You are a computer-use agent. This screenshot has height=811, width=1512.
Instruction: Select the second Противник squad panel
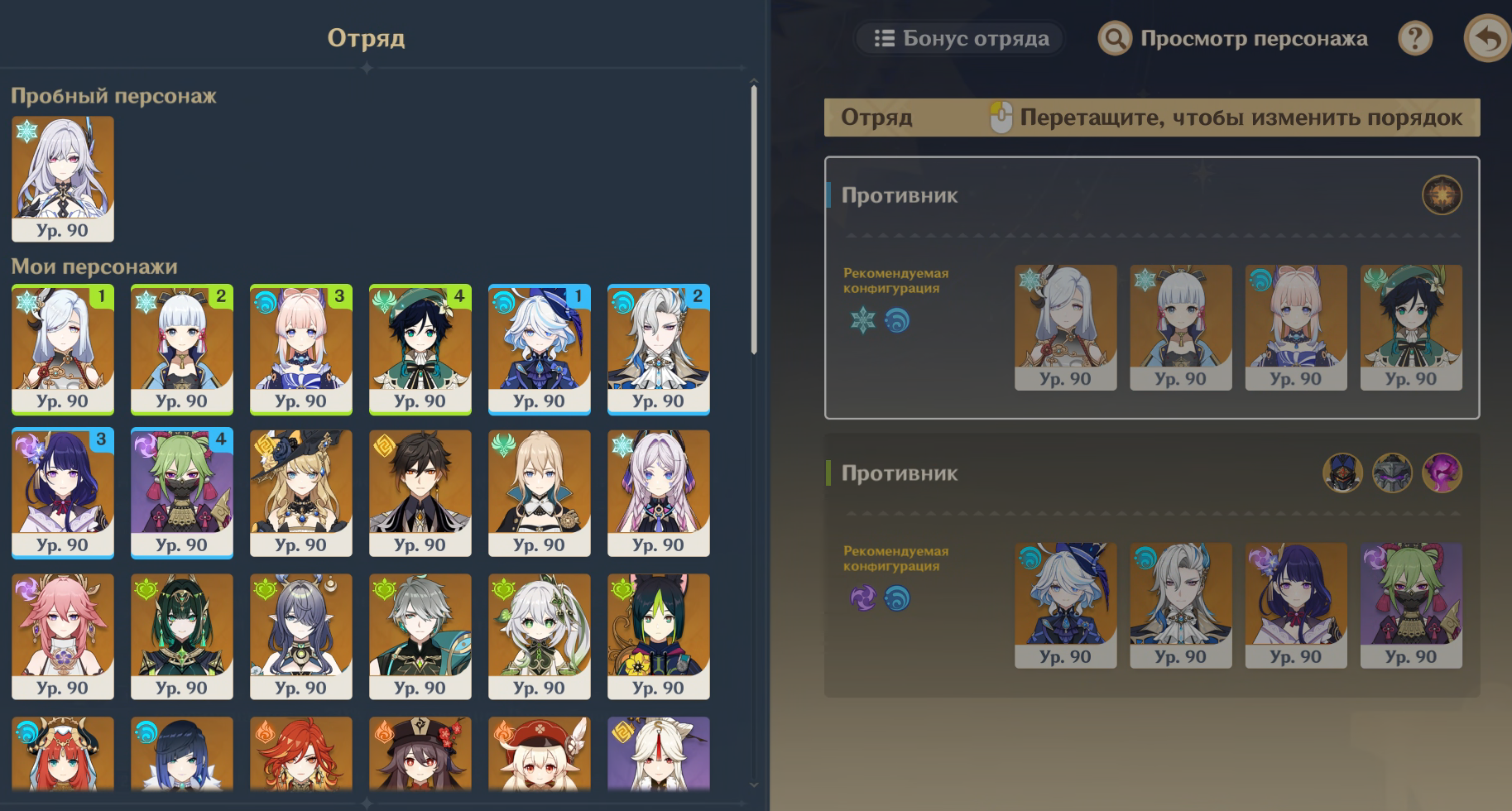pyautogui.click(x=1152, y=565)
